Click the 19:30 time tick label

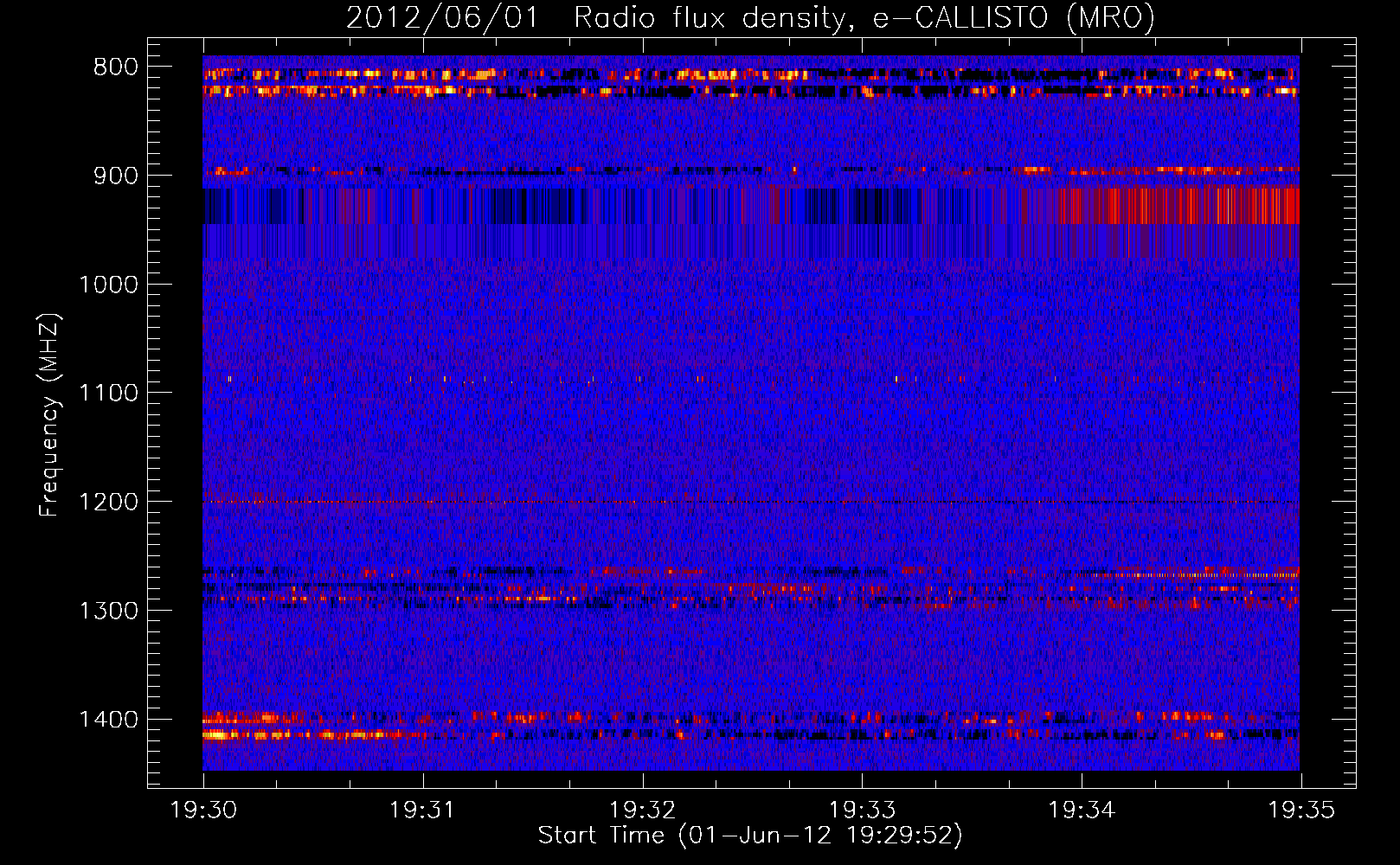pos(203,811)
